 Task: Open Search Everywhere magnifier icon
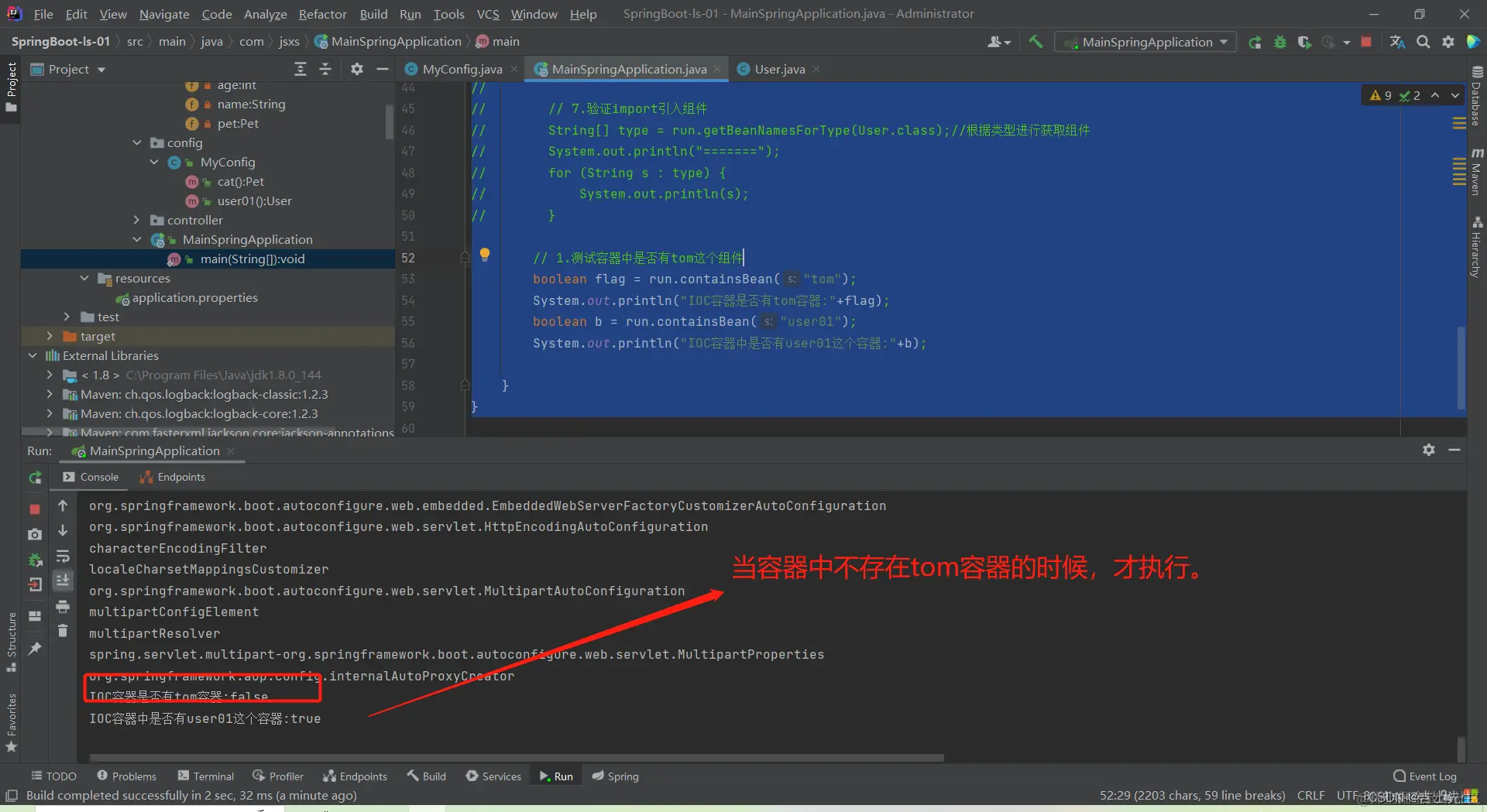(1423, 42)
